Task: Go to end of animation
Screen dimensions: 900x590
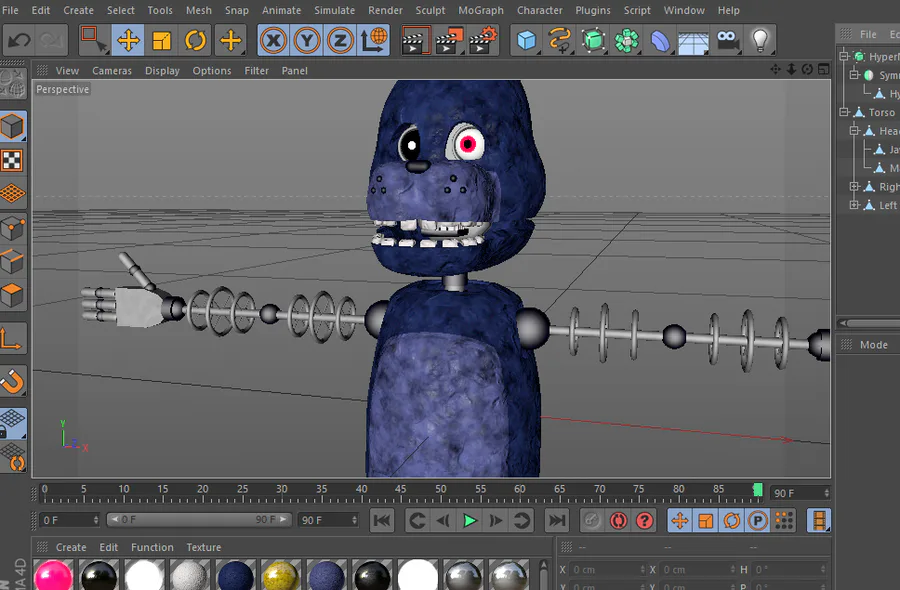Action: coord(556,521)
